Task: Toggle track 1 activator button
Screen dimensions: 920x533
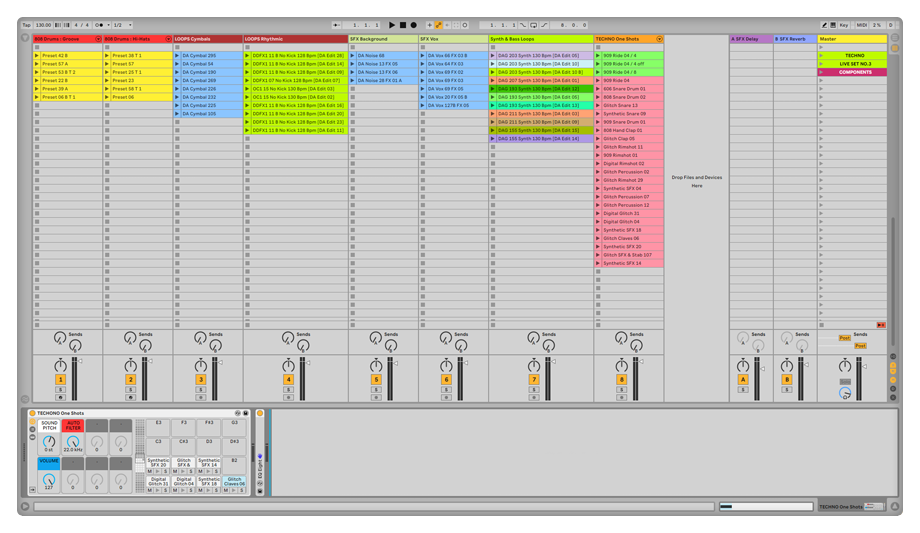Action: pos(60,380)
